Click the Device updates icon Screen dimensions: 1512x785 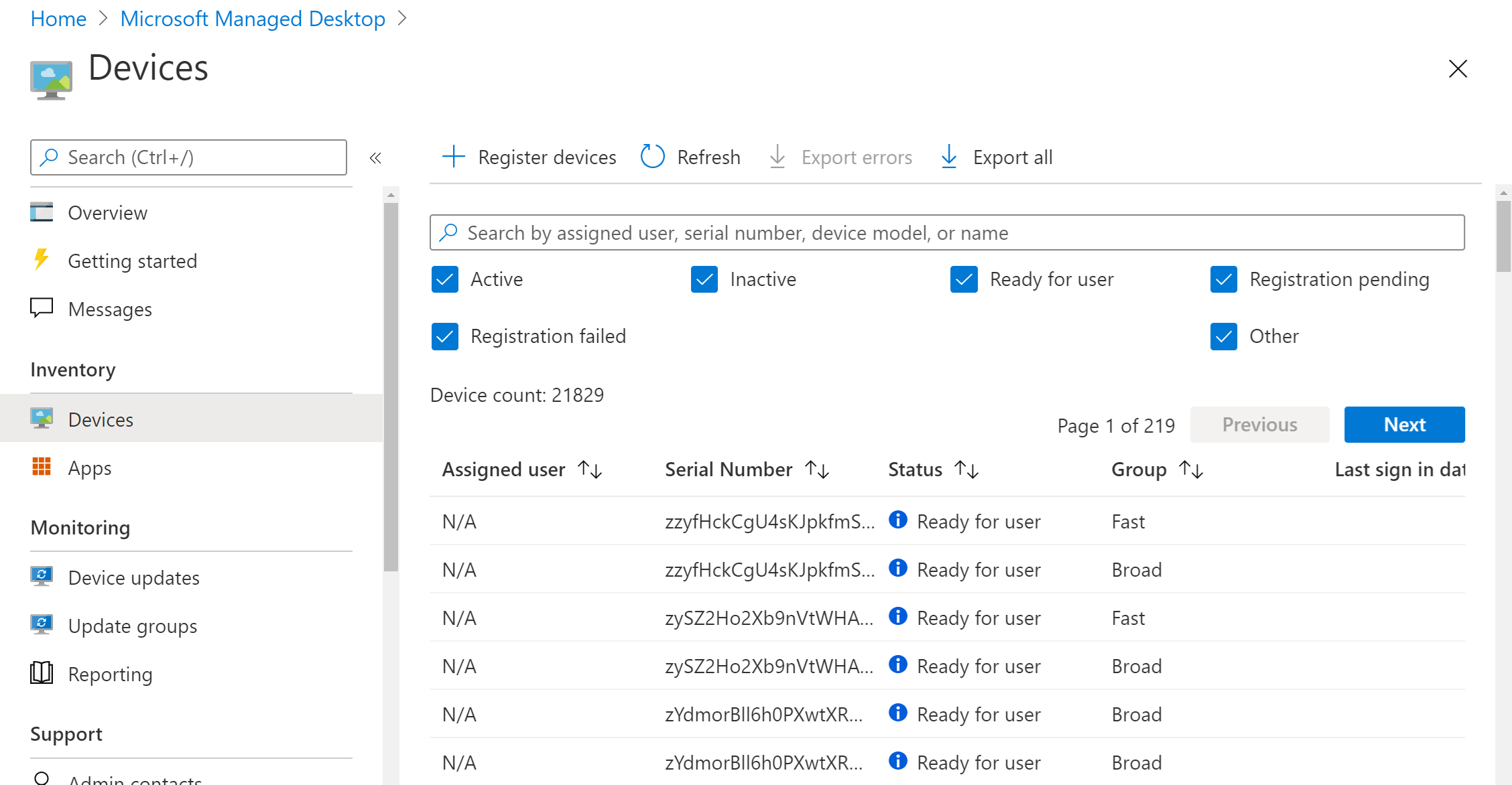[x=42, y=576]
